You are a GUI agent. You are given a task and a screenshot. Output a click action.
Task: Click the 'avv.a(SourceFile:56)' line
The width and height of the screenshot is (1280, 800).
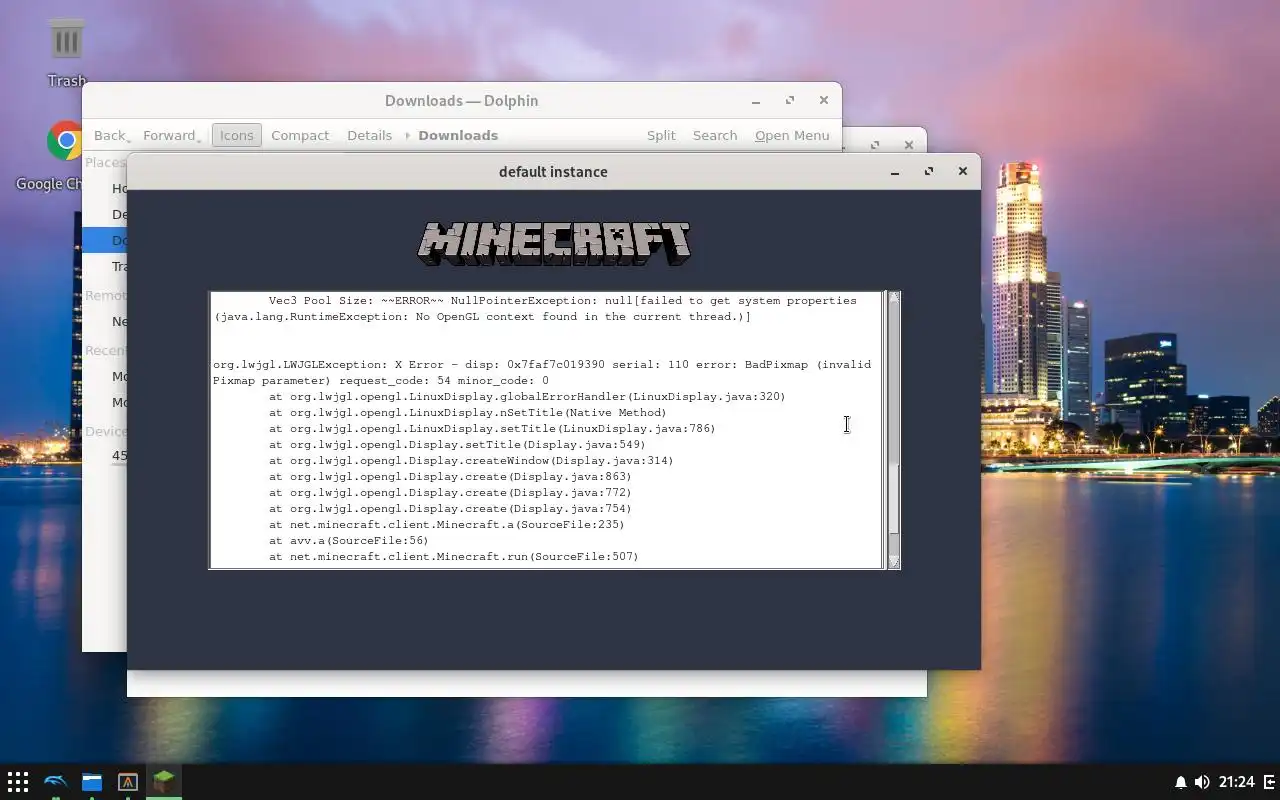pos(348,540)
